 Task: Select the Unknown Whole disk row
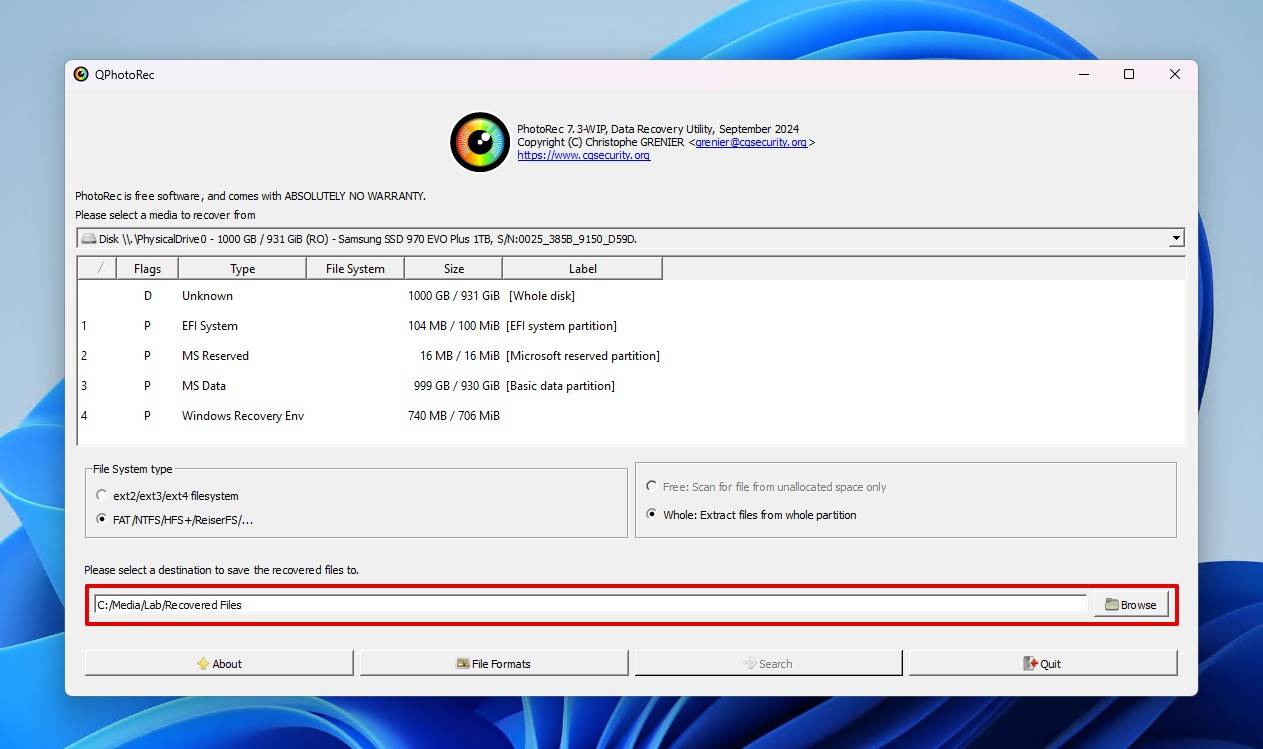pyautogui.click(x=631, y=295)
